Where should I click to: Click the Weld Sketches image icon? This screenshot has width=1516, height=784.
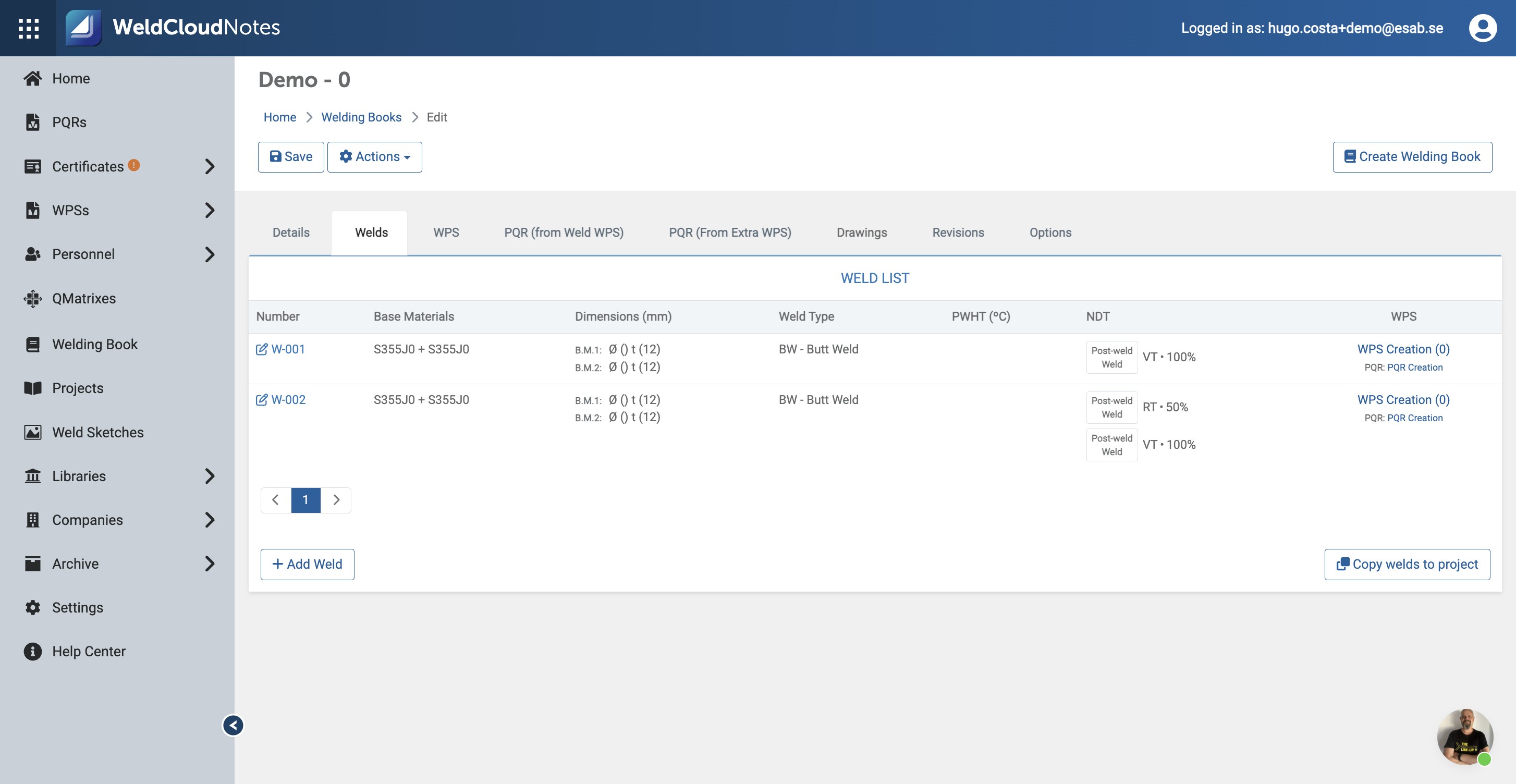(33, 432)
